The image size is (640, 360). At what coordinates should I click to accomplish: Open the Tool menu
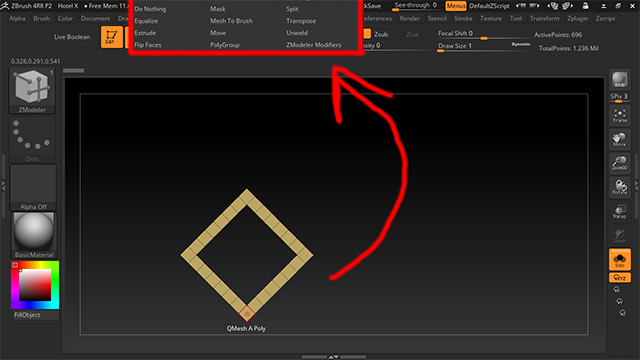516,18
